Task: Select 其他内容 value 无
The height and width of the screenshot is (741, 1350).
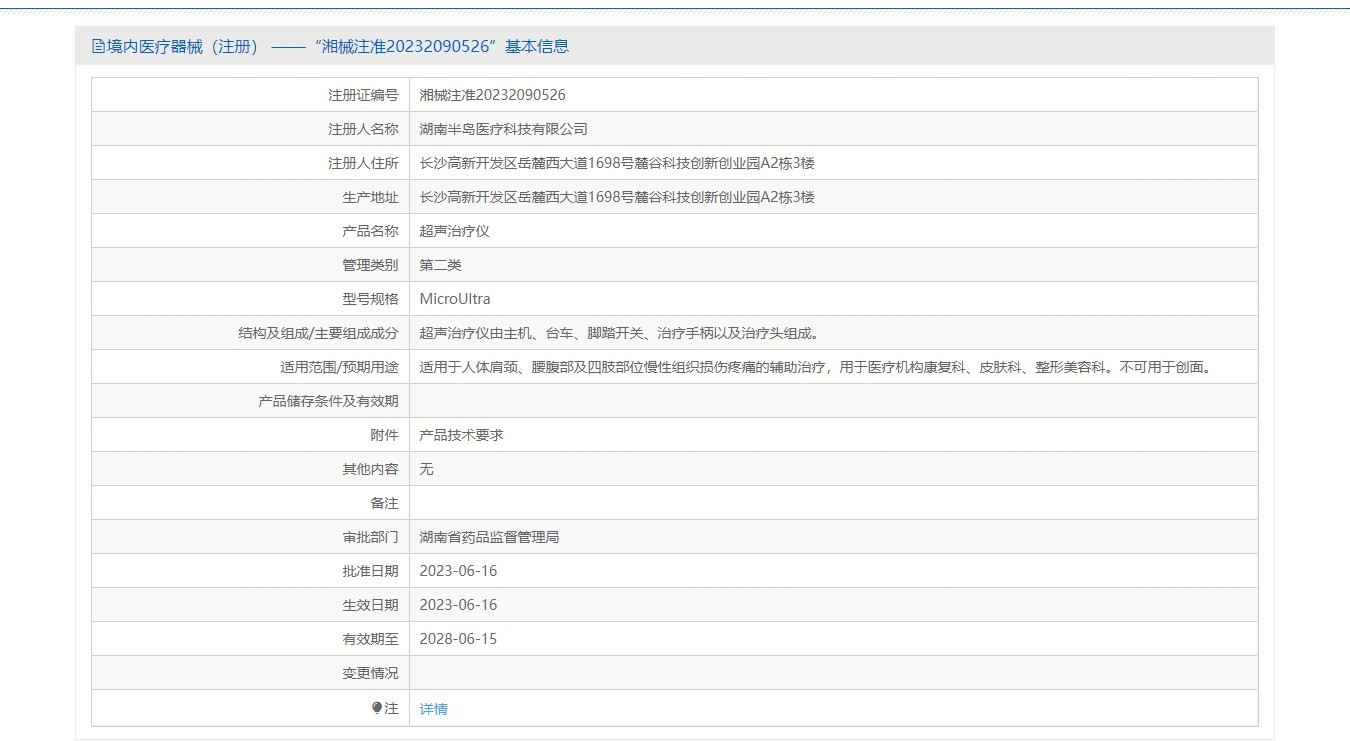Action: point(426,469)
